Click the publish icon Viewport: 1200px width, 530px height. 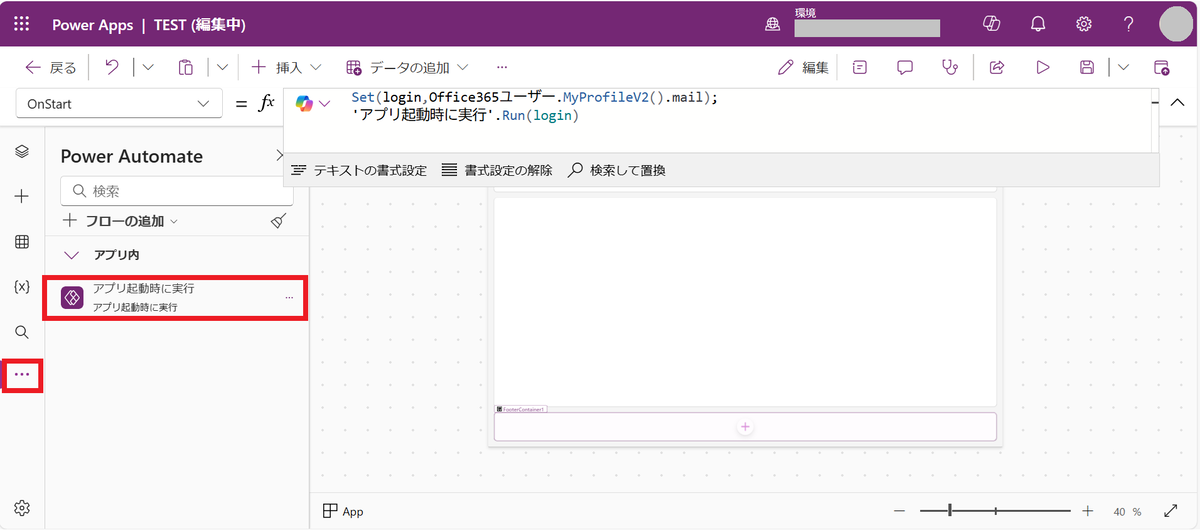(x=1161, y=67)
